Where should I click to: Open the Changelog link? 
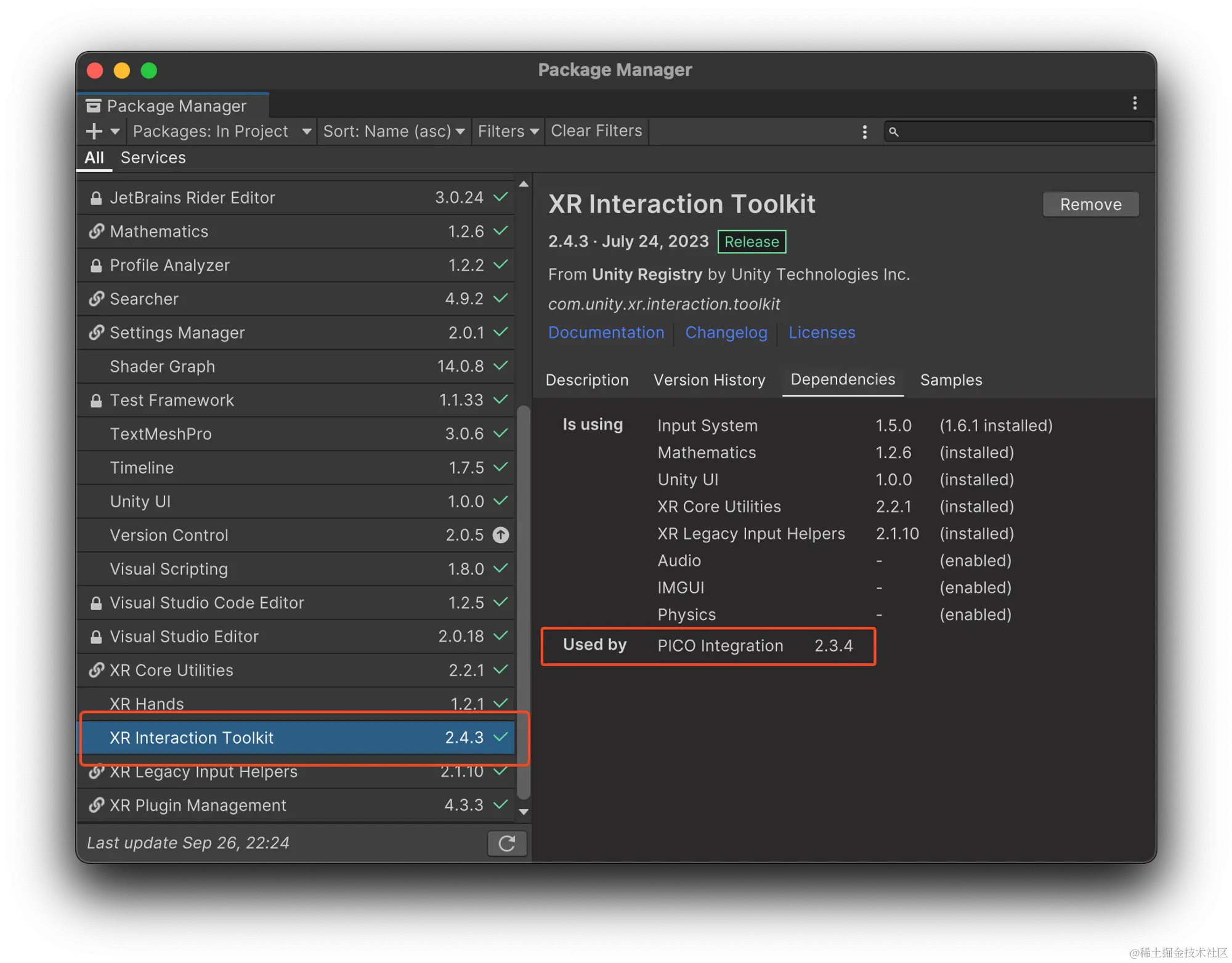726,332
